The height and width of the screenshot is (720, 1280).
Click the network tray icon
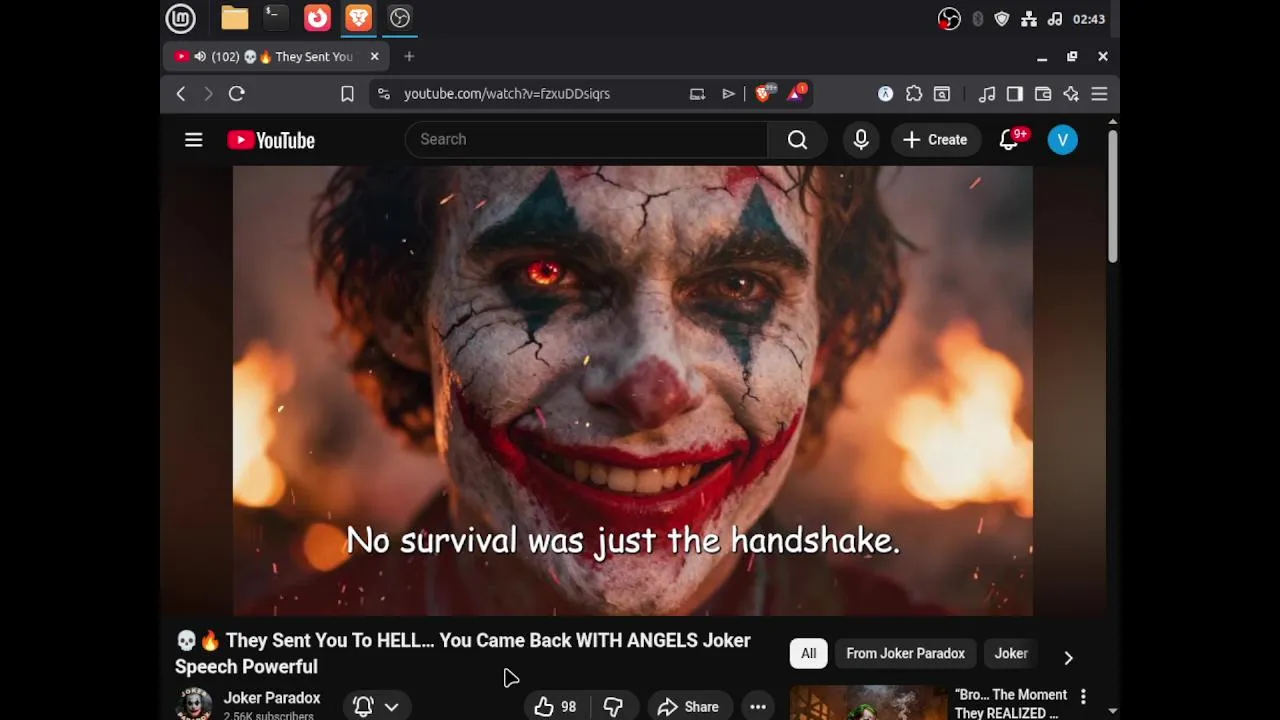point(1028,19)
